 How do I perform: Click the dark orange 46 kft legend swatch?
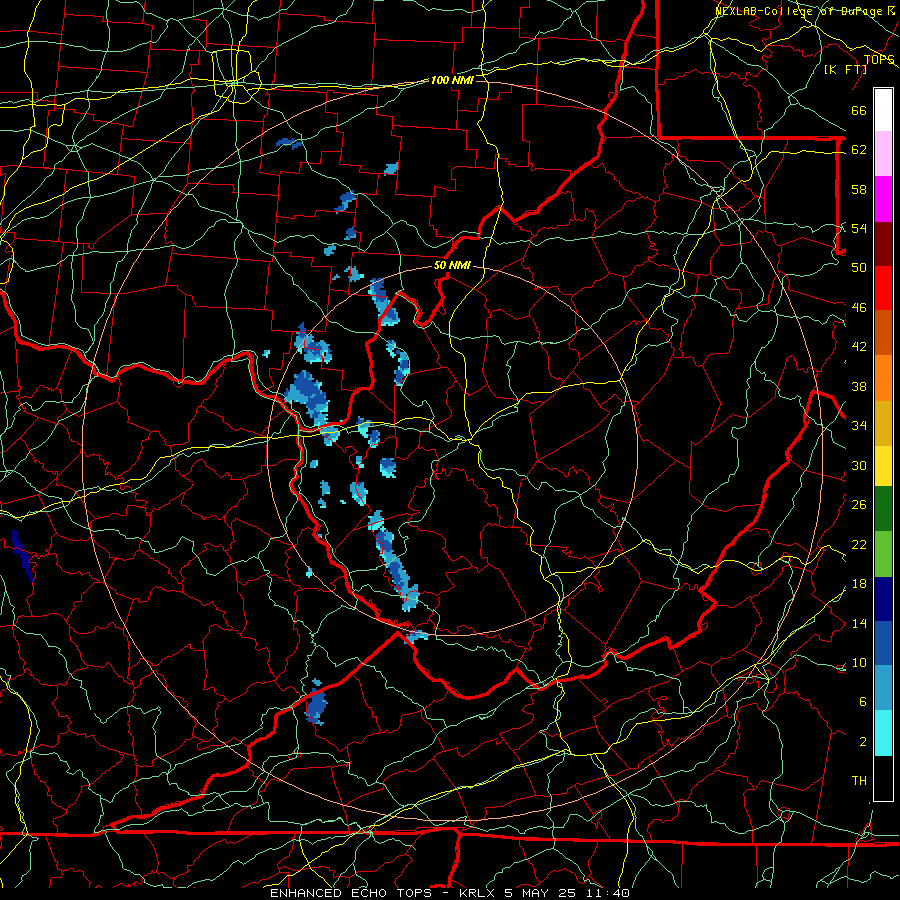(883, 332)
